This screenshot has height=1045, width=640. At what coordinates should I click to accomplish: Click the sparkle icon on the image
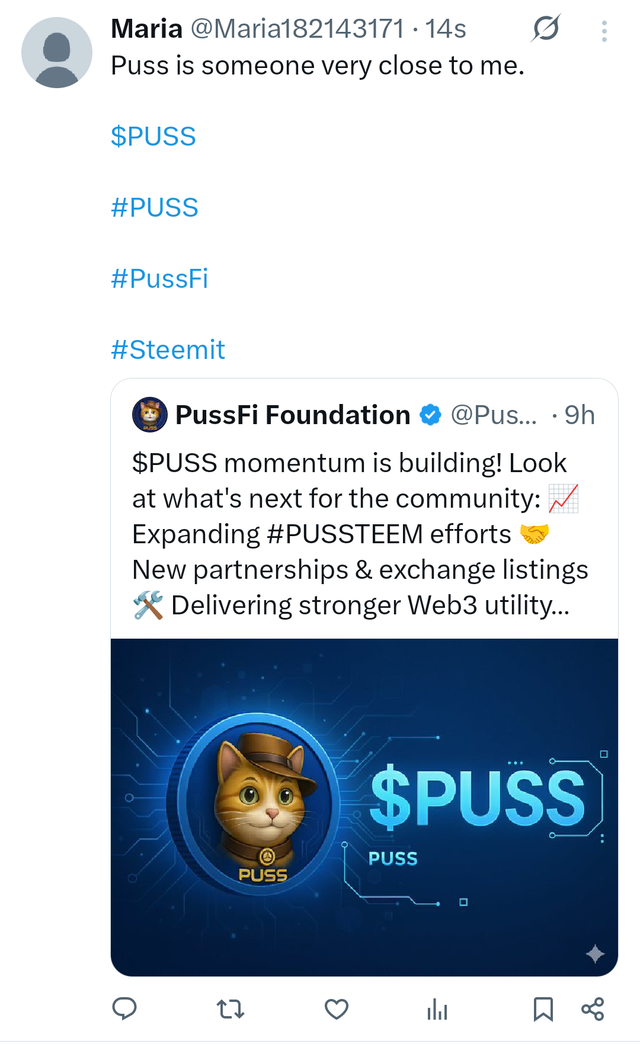click(x=595, y=954)
